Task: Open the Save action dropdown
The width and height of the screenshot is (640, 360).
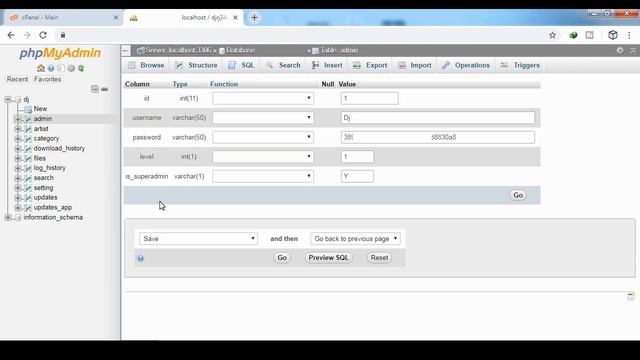Action: click(198, 239)
